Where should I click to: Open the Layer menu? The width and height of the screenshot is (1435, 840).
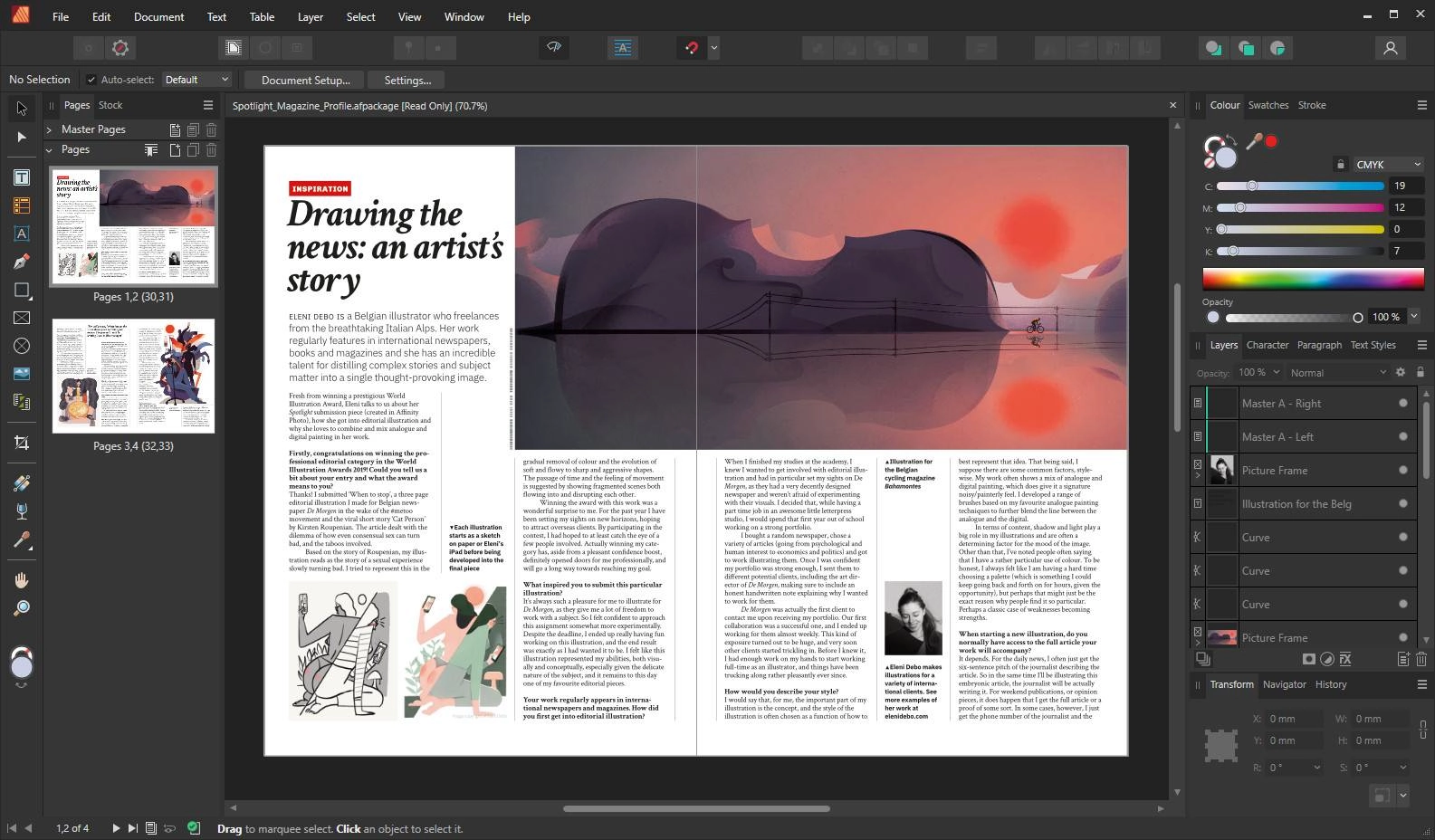tap(311, 16)
